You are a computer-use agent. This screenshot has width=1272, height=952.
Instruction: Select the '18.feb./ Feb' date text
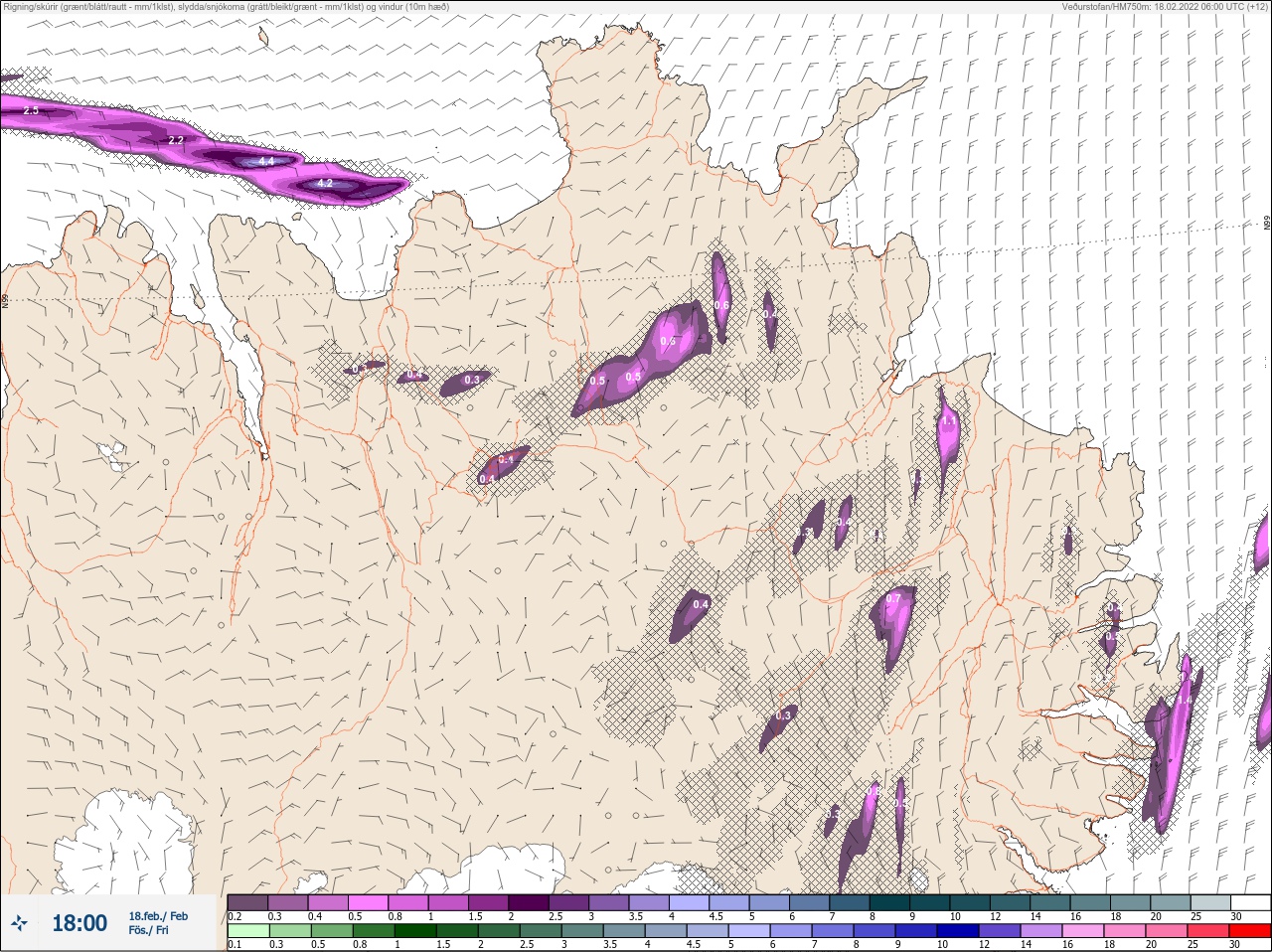point(158,916)
